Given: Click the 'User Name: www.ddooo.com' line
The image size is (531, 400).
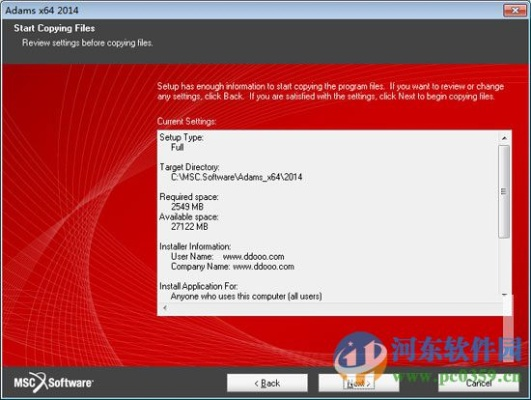Looking at the screenshot, I should tap(228, 256).
